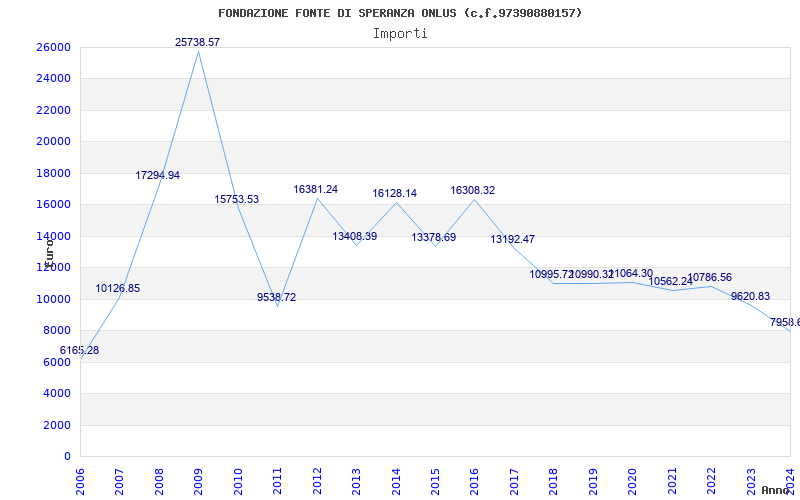Click the x-axis year 2006
The width and height of the screenshot is (800, 500).
80,482
